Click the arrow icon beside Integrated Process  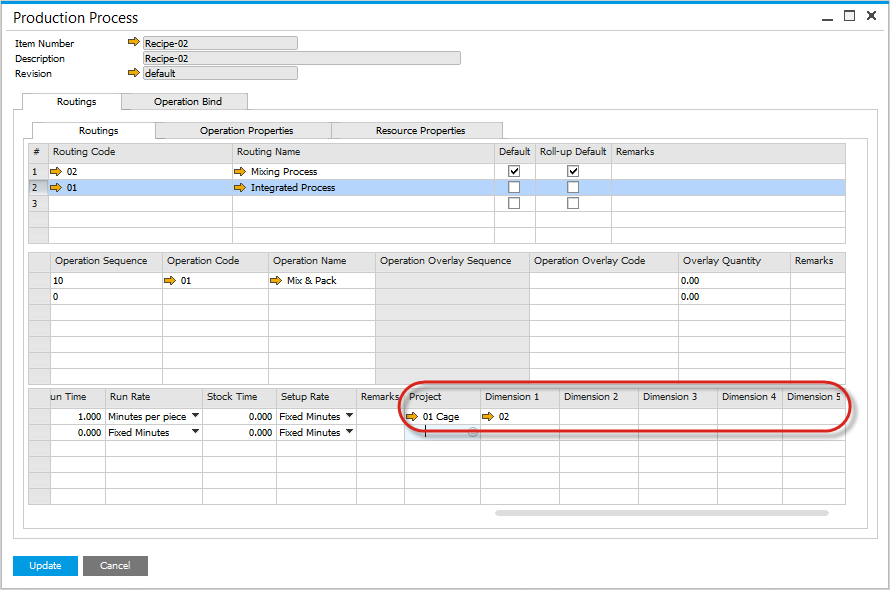[240, 188]
